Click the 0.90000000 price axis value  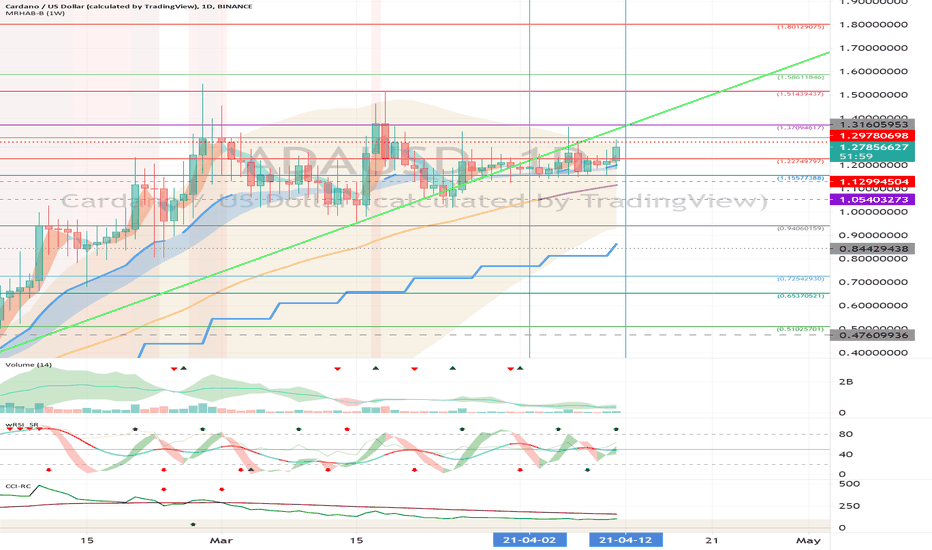coord(873,235)
